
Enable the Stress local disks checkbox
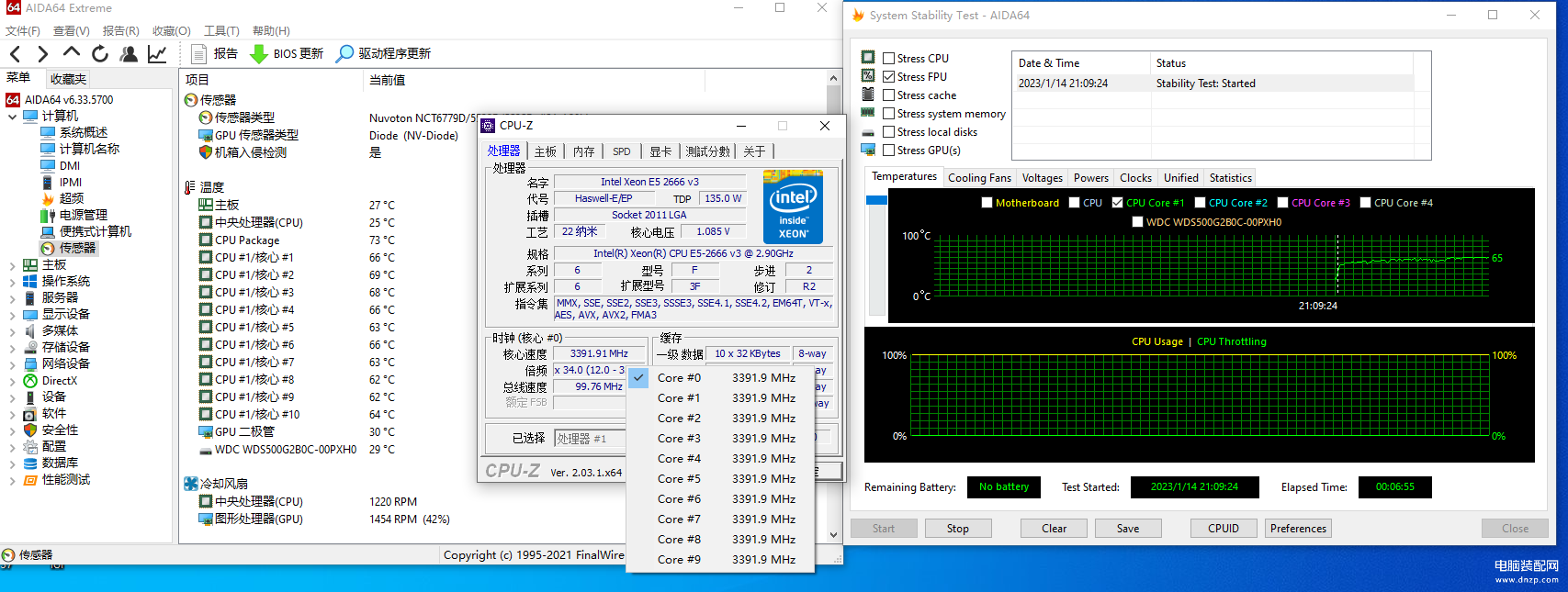[x=888, y=132]
